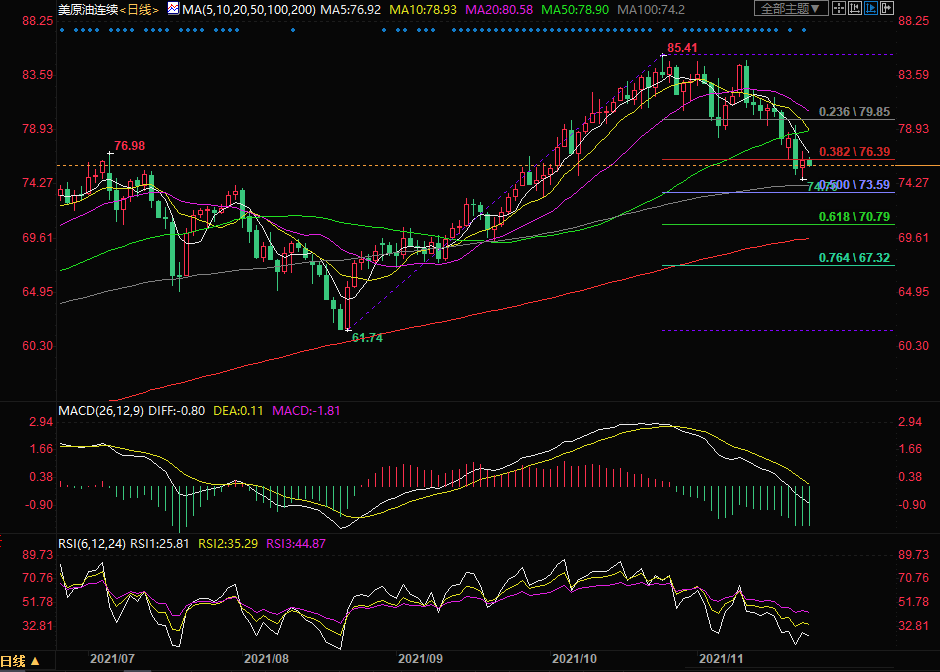Click the 2021/09 label on the date axis
Viewport: 940px width, 672px height.
(420, 660)
